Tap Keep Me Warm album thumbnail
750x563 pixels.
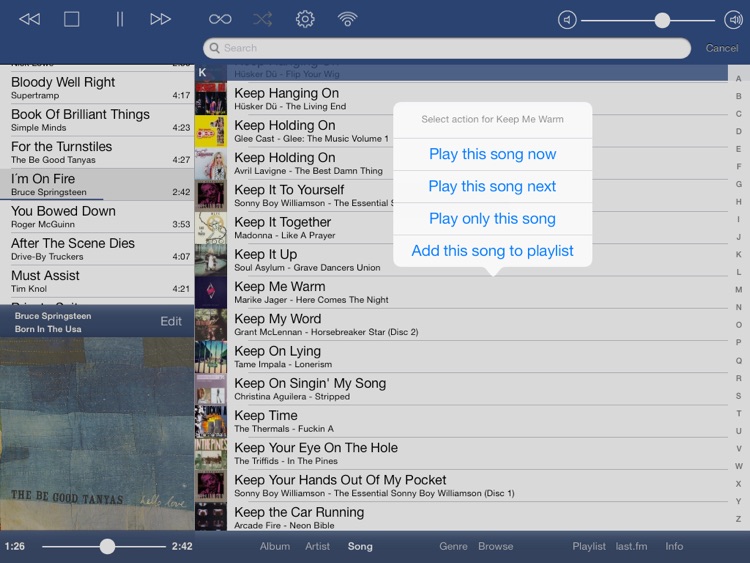[211, 292]
